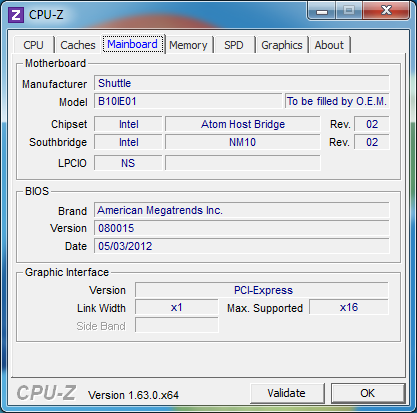The width and height of the screenshot is (417, 413).
Task: Click the empty LPCIO model field
Action: coord(243,163)
